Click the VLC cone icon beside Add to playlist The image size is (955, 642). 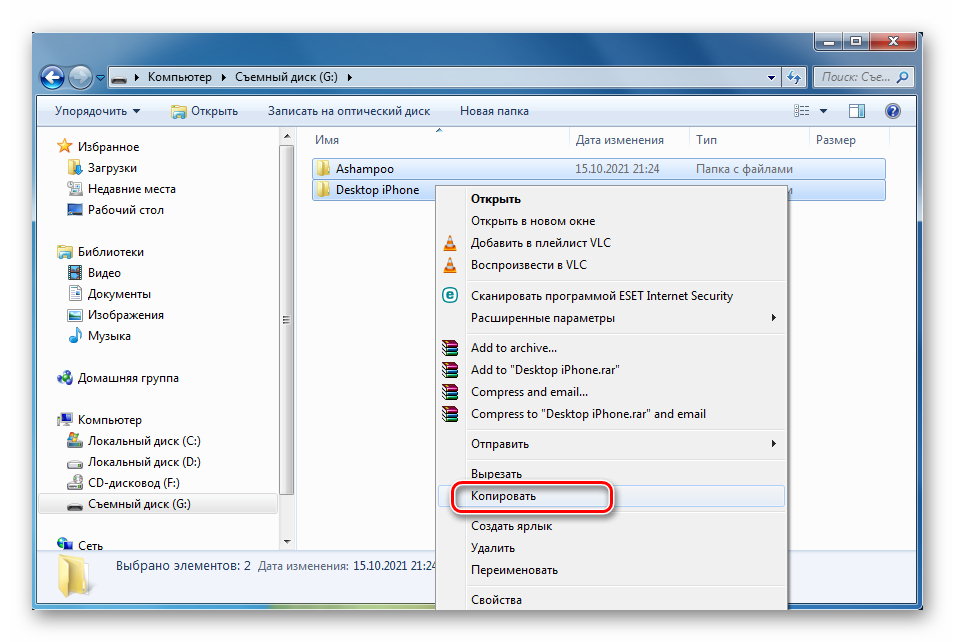click(x=451, y=243)
